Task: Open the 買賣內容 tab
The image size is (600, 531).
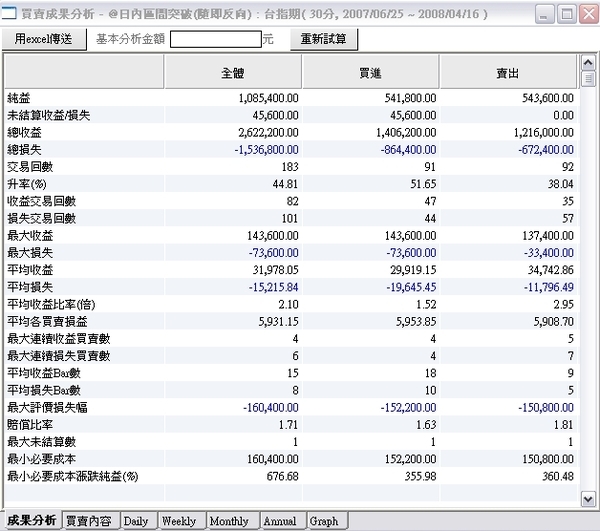Action: click(x=89, y=521)
